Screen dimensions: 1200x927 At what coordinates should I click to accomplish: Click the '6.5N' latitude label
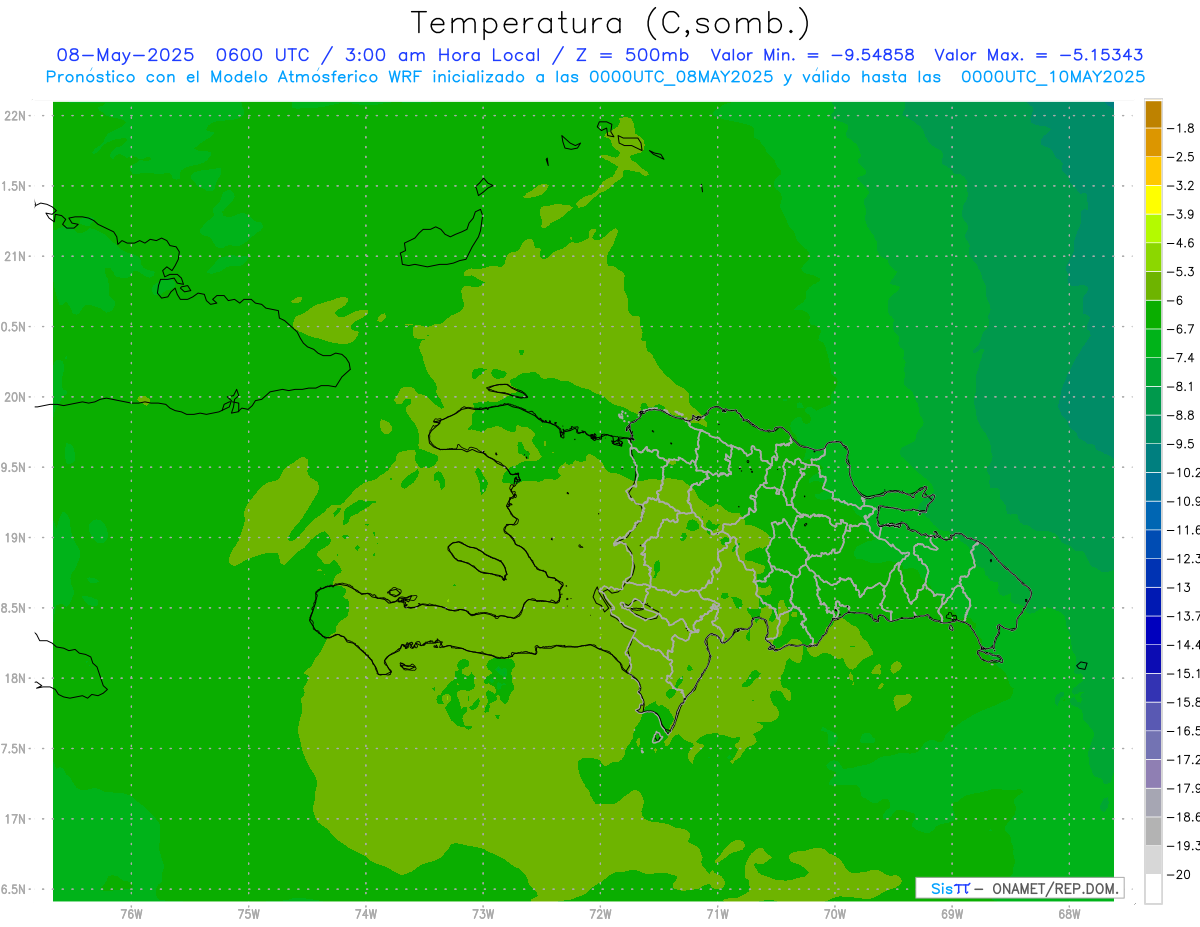pyautogui.click(x=14, y=889)
